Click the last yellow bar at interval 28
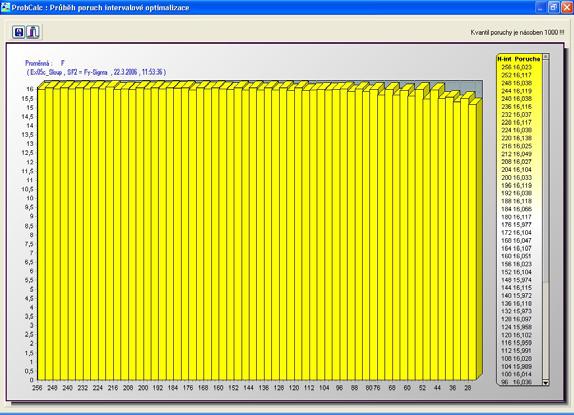 [473, 242]
